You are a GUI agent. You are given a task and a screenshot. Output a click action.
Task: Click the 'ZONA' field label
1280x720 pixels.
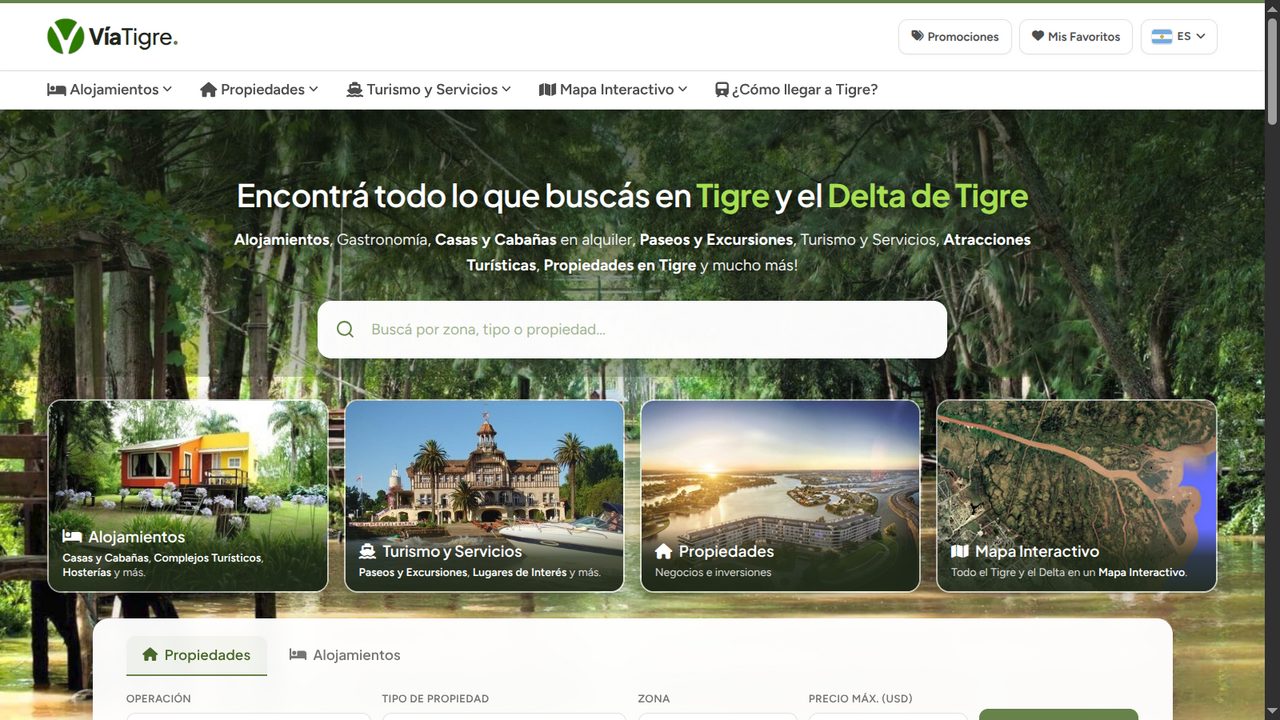tap(654, 699)
